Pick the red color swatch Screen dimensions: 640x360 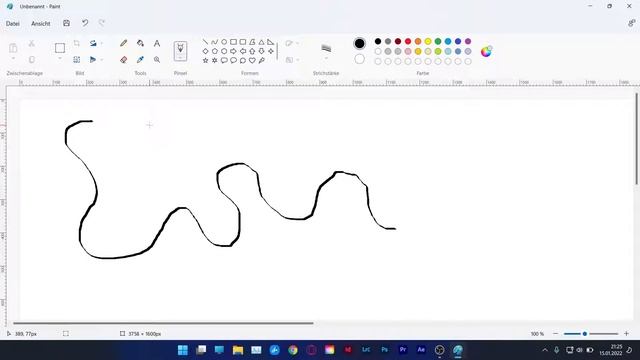tap(408, 41)
